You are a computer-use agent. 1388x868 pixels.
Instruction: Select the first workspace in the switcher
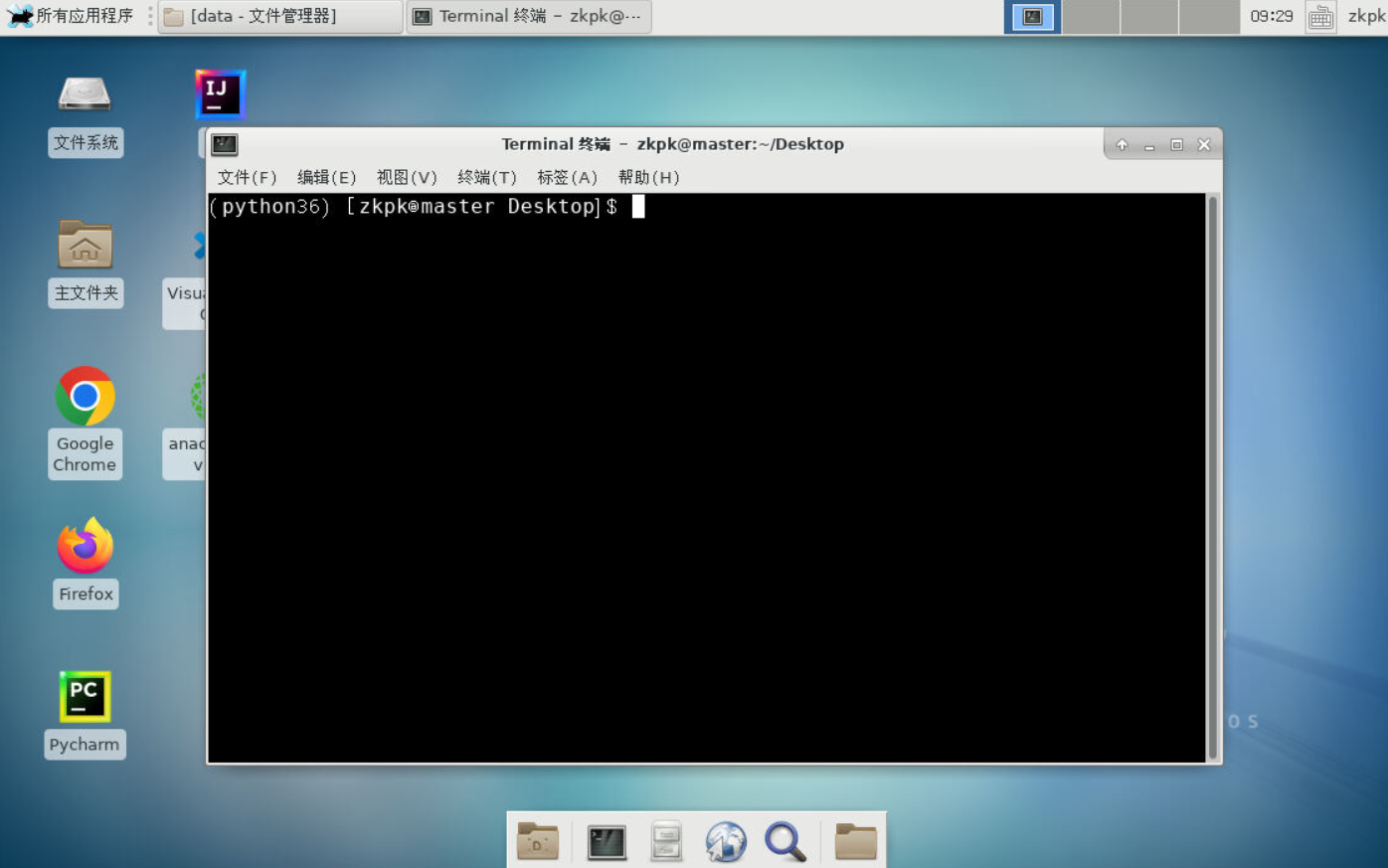coord(1033,17)
